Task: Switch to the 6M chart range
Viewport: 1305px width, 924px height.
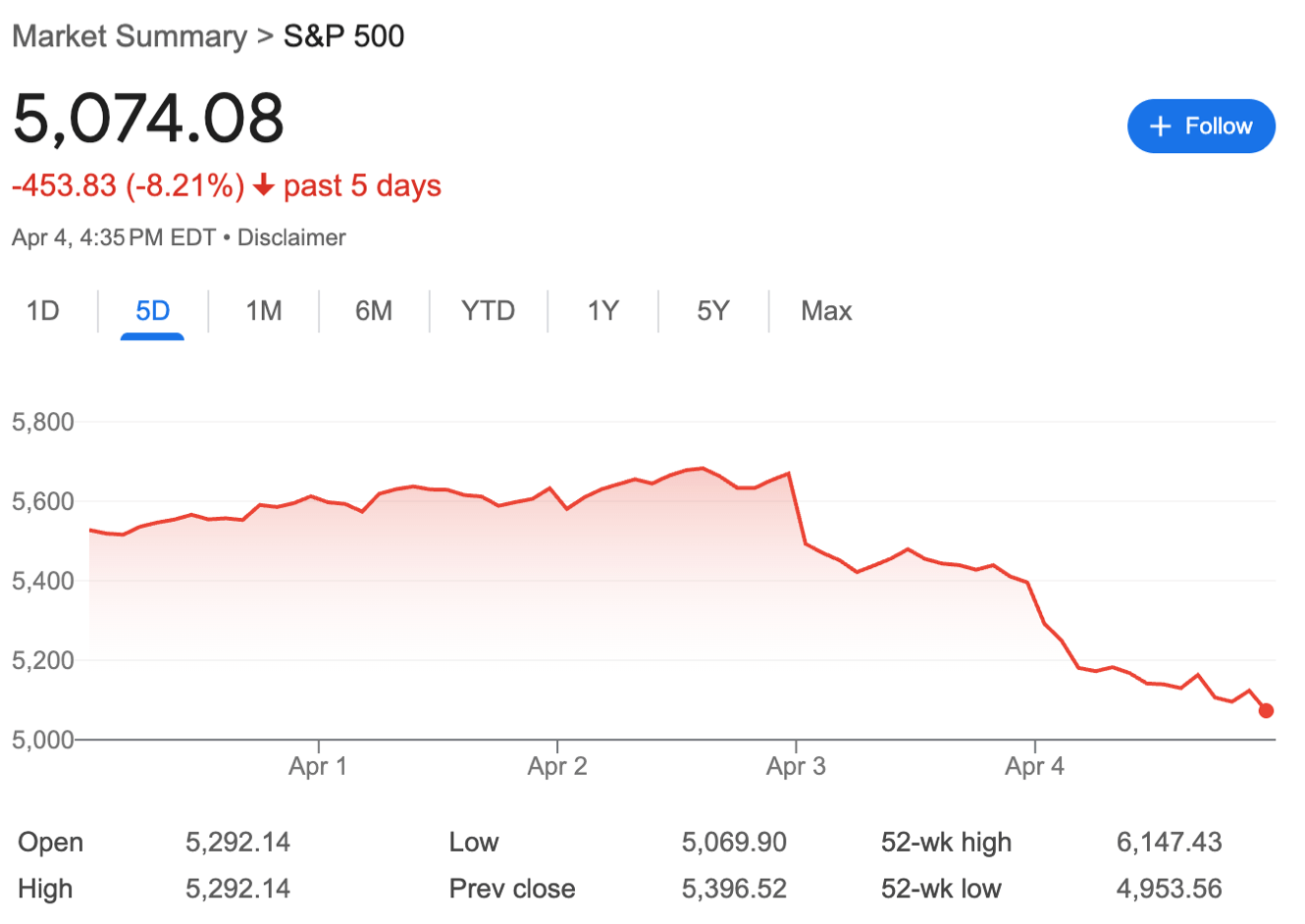Action: [x=373, y=312]
